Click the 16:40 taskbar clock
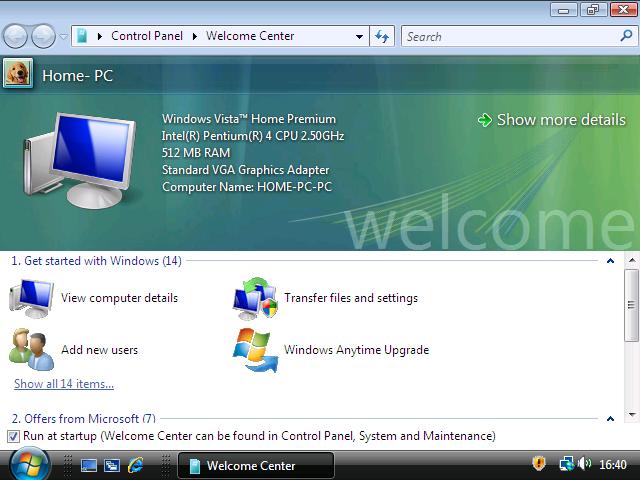The width and height of the screenshot is (640, 480). tap(613, 464)
